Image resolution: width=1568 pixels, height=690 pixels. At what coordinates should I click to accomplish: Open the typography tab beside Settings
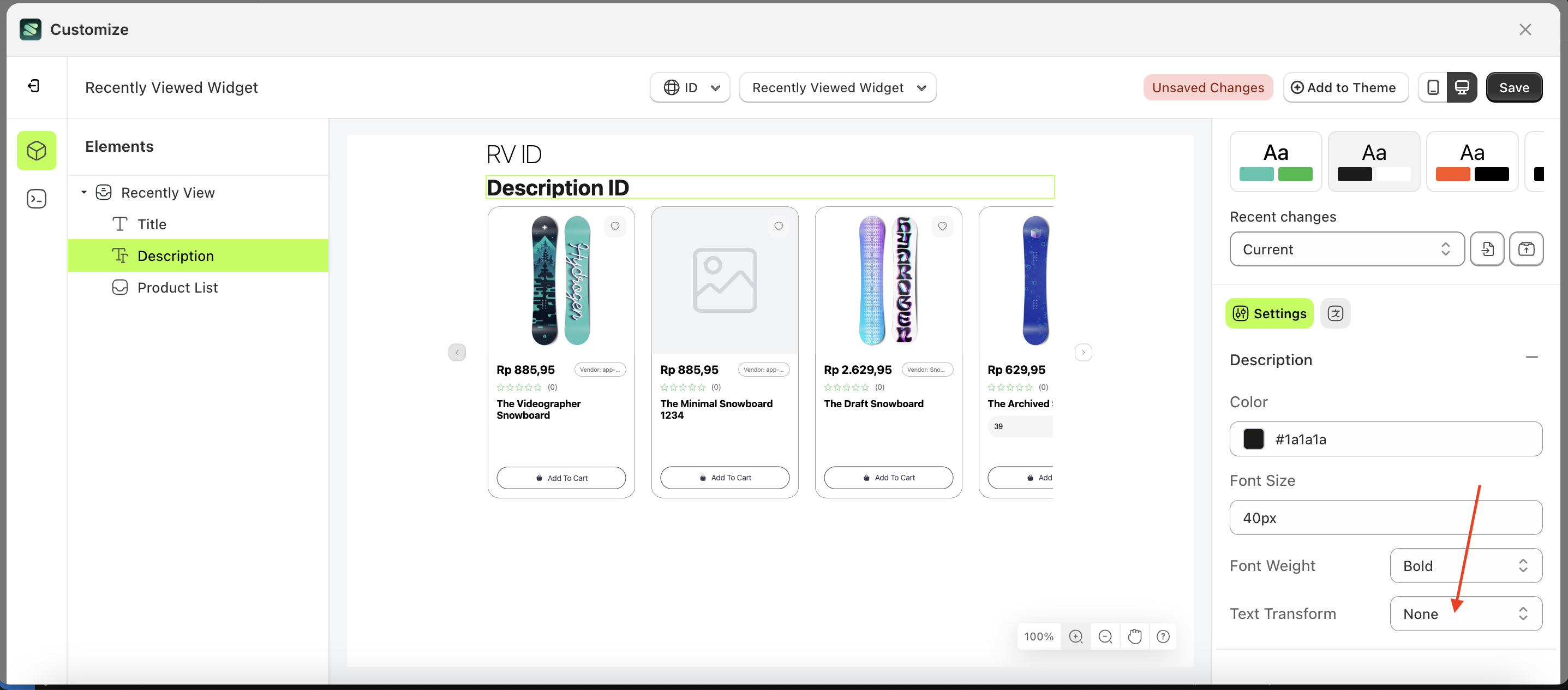pos(1336,313)
